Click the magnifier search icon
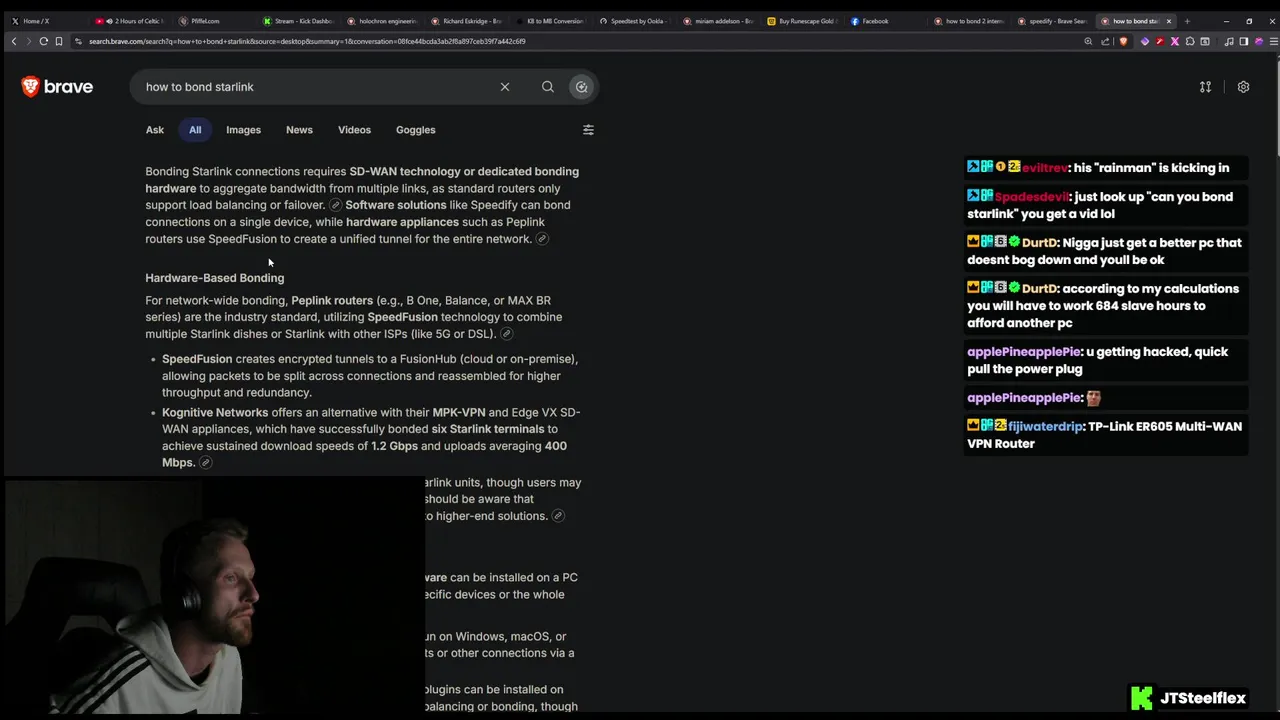1280x720 pixels. (x=548, y=87)
